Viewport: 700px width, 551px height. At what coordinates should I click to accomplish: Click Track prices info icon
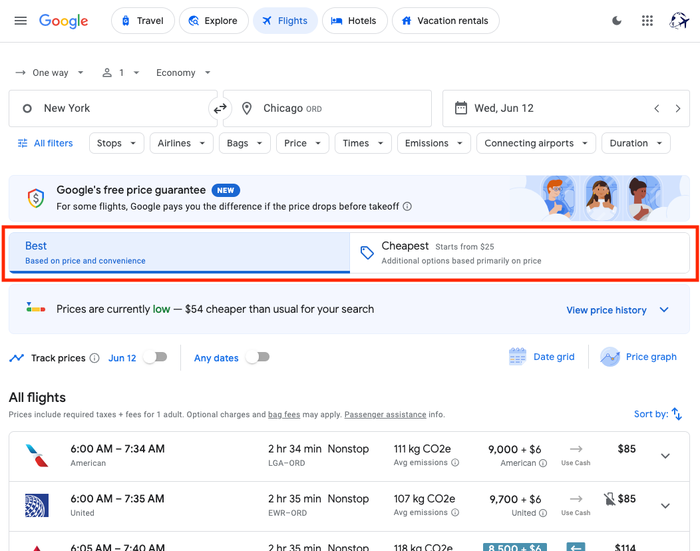coord(94,358)
